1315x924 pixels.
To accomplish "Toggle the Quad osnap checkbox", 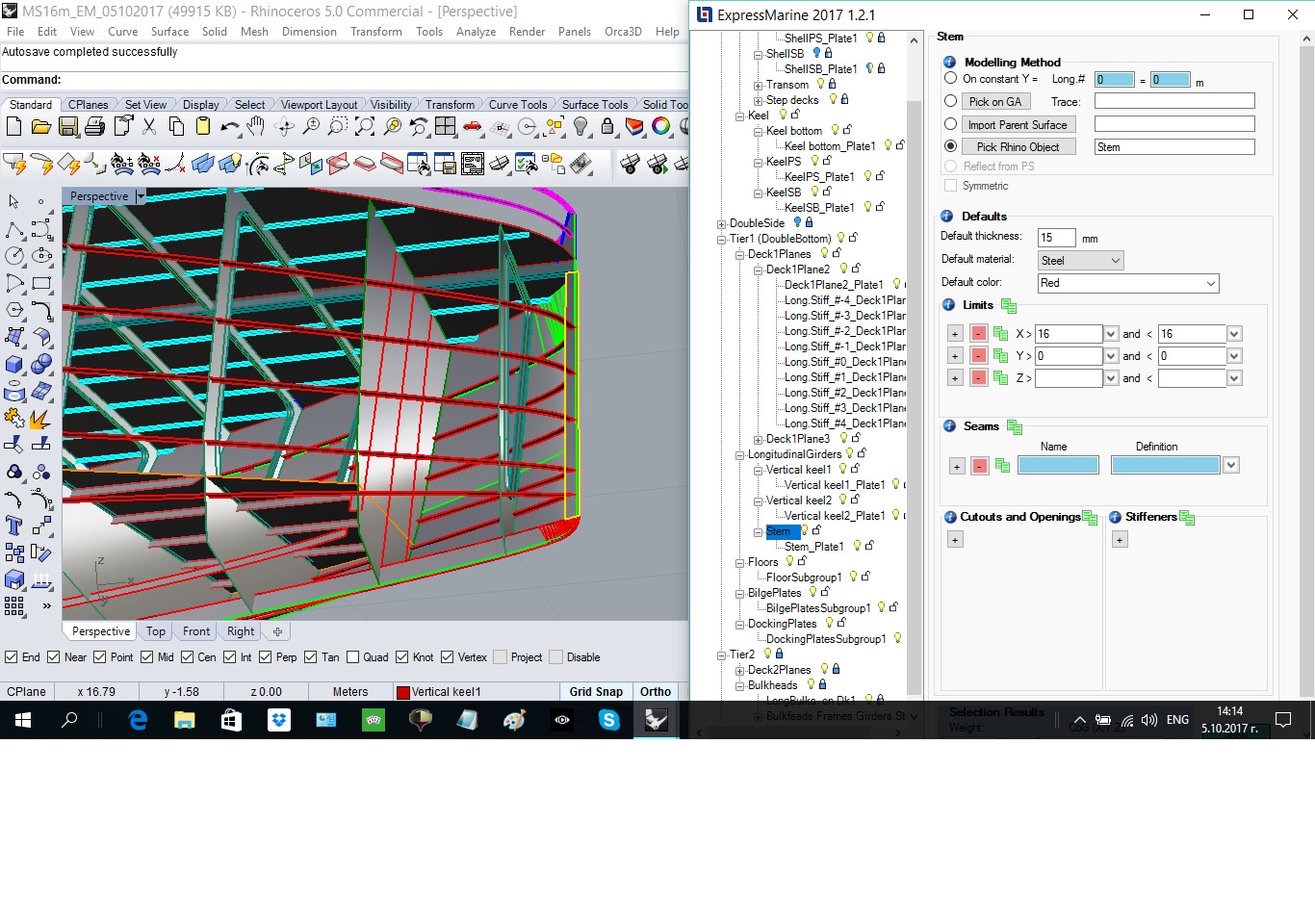I will [353, 657].
